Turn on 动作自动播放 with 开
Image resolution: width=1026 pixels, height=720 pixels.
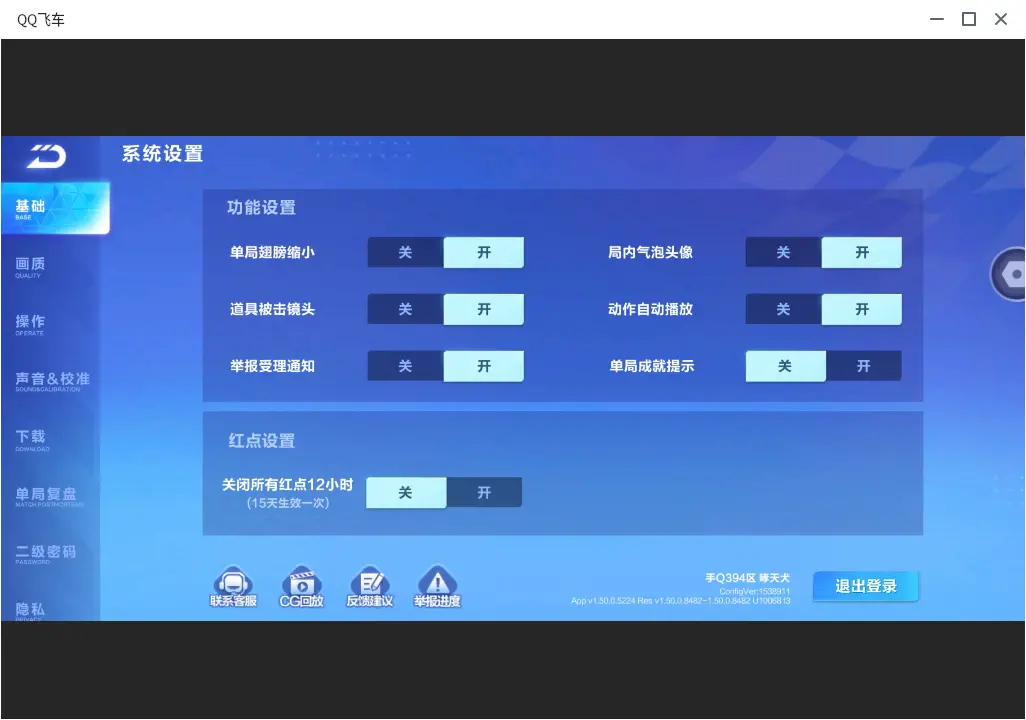coord(862,309)
